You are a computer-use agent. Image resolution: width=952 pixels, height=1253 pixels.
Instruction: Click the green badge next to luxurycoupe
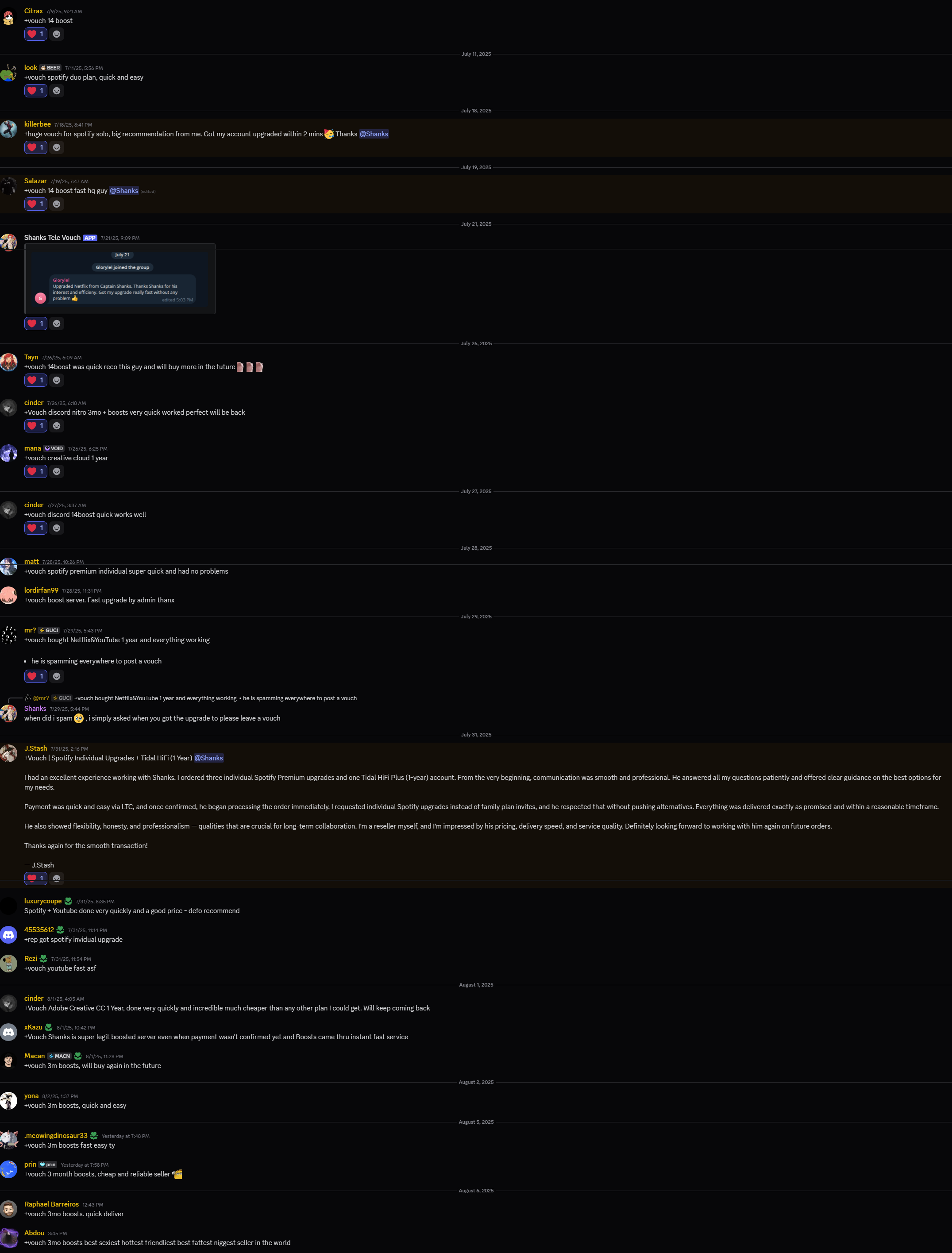[x=68, y=902]
